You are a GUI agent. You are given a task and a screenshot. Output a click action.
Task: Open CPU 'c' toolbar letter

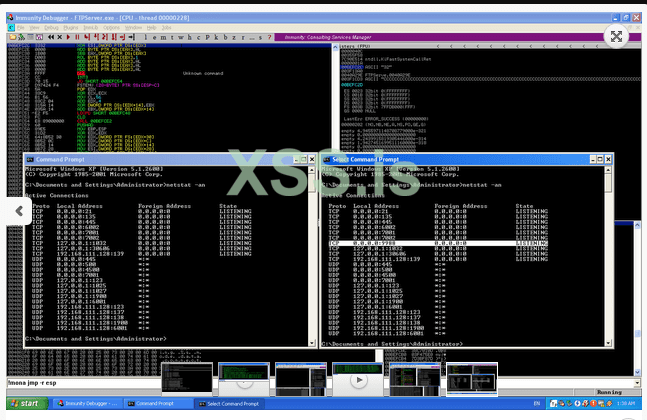pos(198,37)
